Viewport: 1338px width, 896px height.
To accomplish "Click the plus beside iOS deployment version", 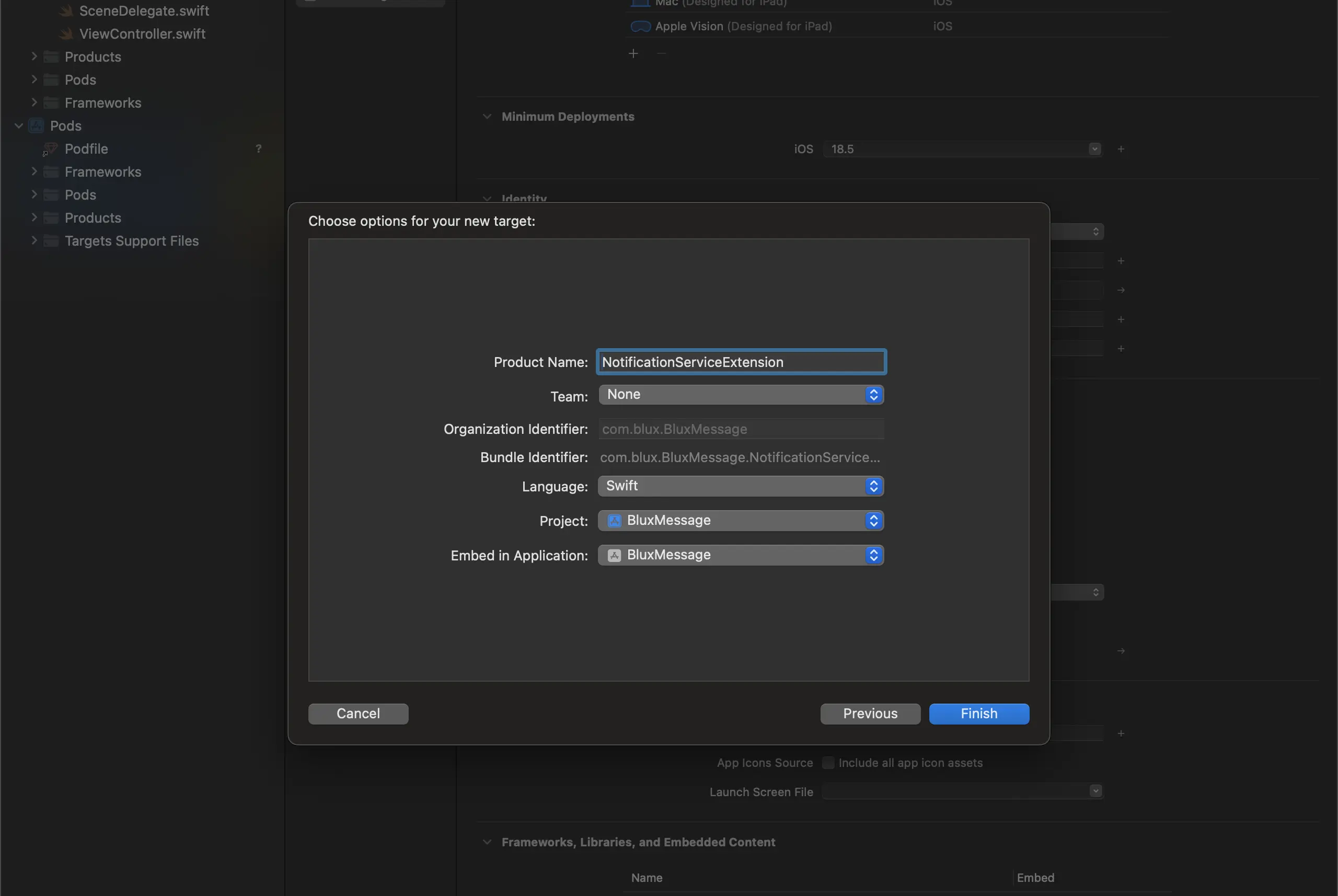I will click(1121, 148).
